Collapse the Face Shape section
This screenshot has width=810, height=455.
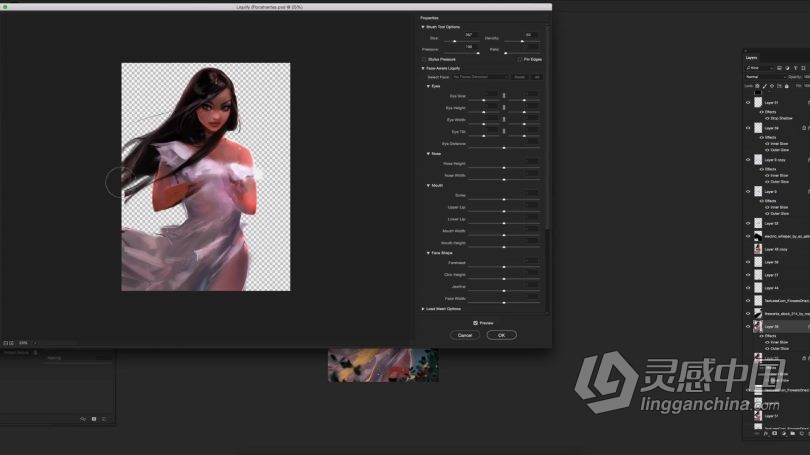[428, 253]
